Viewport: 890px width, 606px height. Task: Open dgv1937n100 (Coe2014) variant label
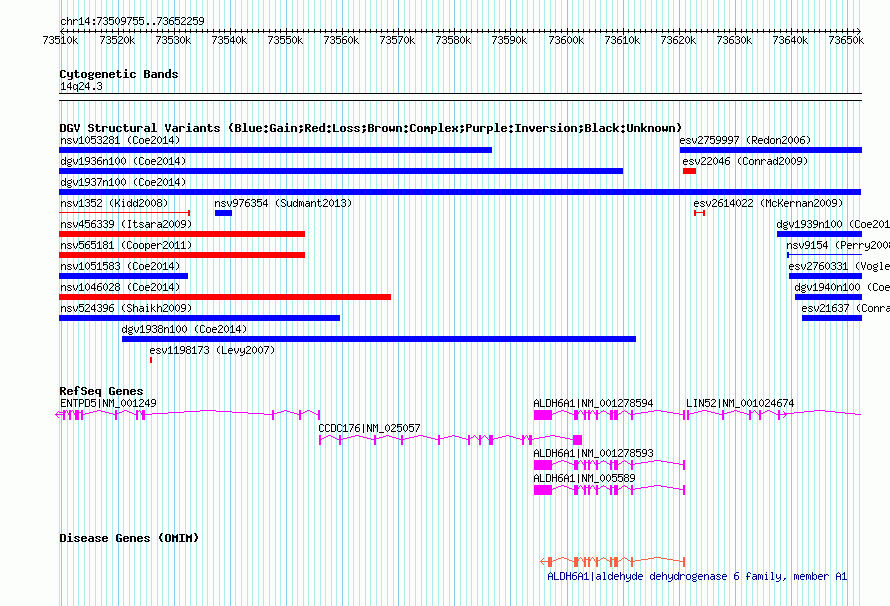[x=123, y=182]
